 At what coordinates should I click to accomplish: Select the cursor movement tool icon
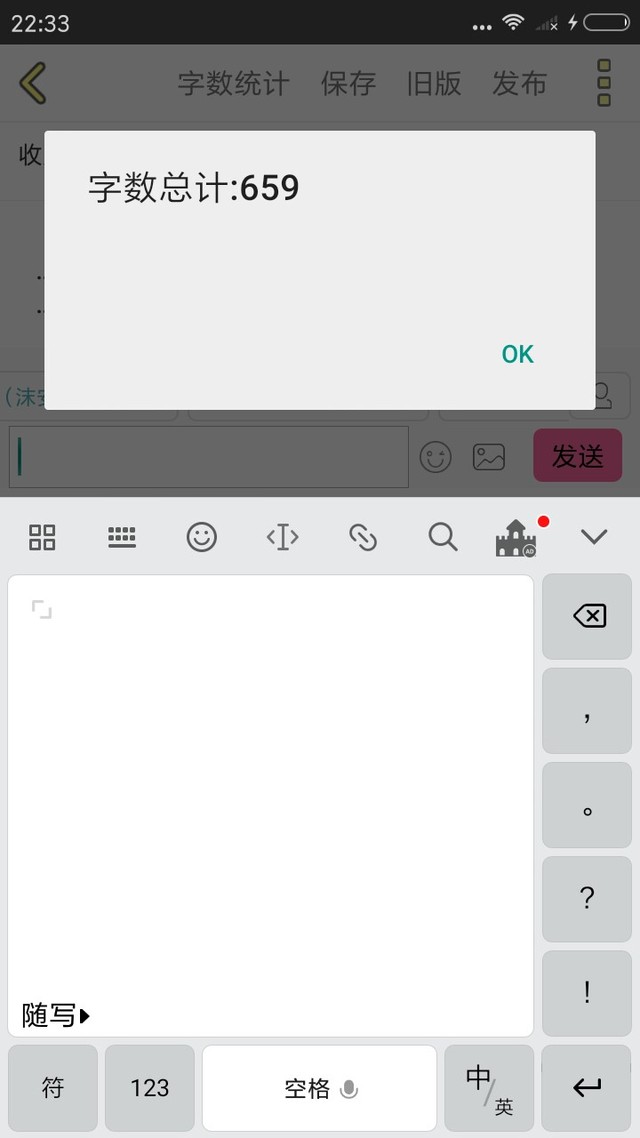282,537
